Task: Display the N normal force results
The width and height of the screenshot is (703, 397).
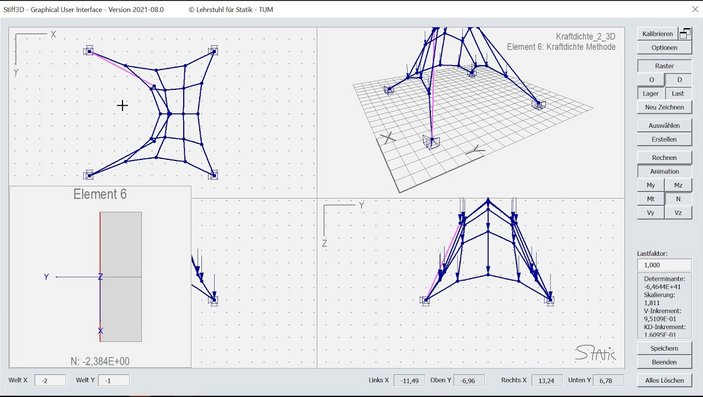Action: point(678,199)
